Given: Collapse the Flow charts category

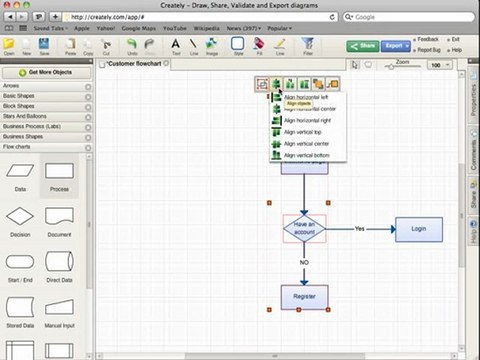Looking at the screenshot, I should [x=46, y=147].
